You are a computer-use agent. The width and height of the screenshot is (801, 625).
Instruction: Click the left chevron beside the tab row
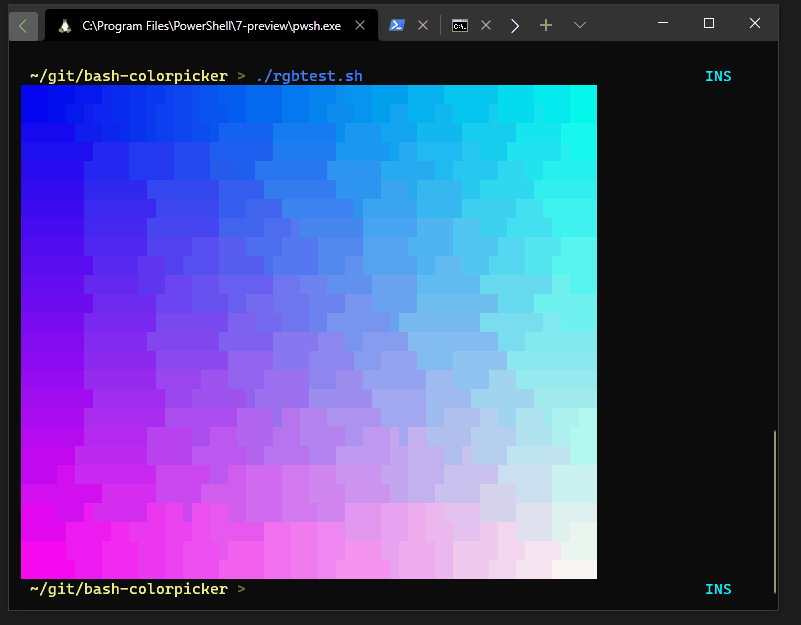[x=23, y=25]
